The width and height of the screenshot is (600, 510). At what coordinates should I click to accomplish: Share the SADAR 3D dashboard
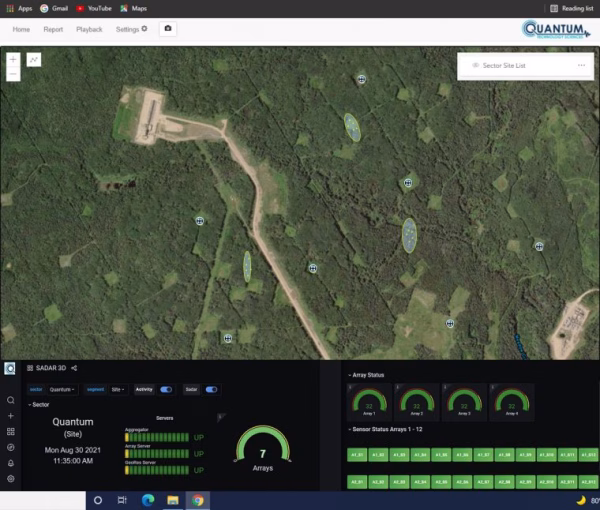(74, 368)
